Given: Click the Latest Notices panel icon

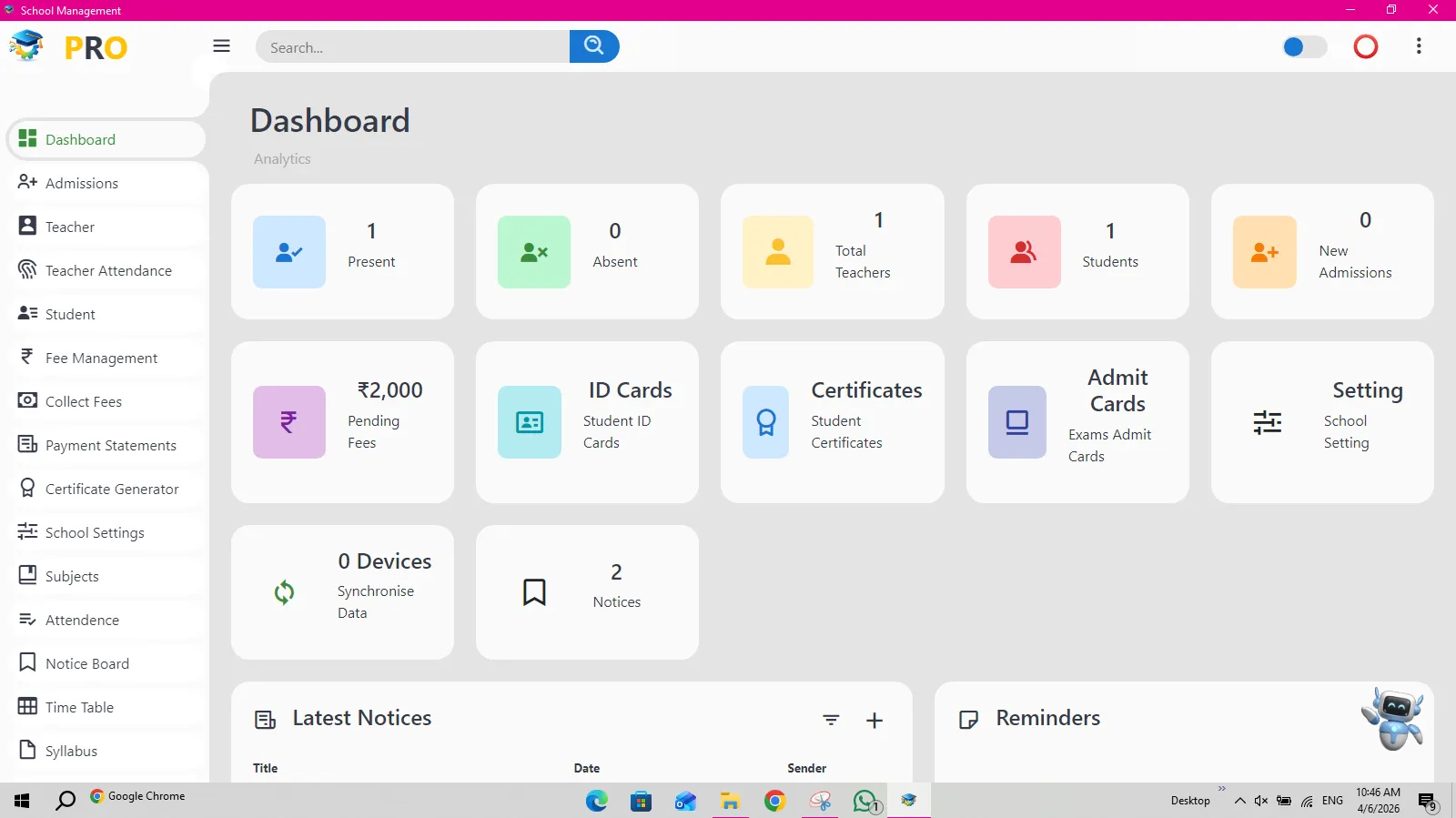Looking at the screenshot, I should click(265, 720).
